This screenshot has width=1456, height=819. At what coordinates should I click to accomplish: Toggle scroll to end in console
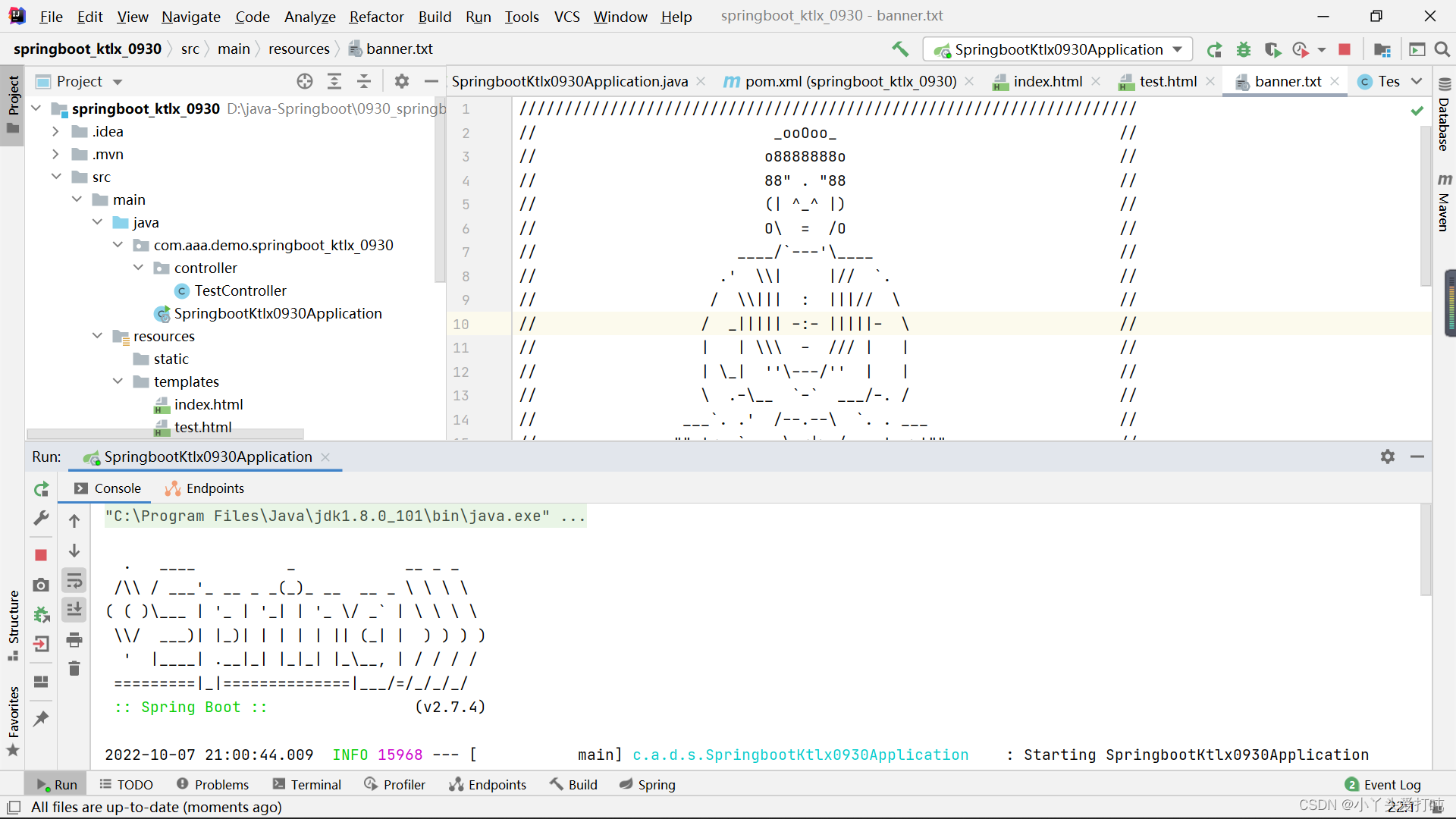click(x=74, y=610)
